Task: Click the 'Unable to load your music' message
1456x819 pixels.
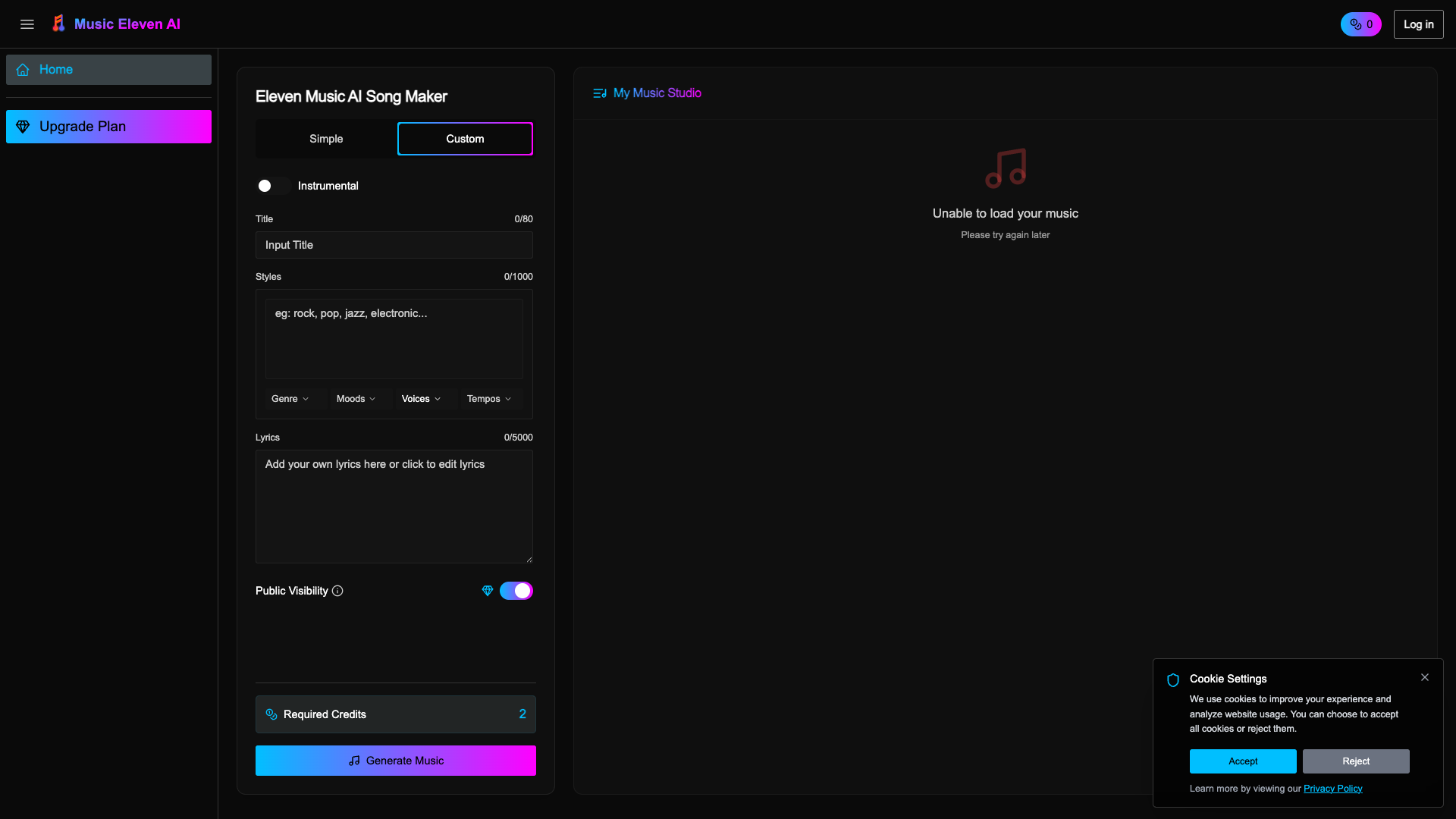Action: [x=1006, y=214]
